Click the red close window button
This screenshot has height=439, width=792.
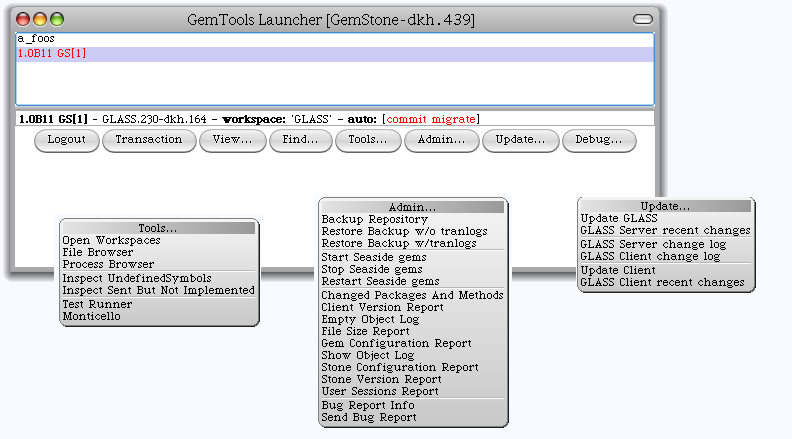[23, 19]
